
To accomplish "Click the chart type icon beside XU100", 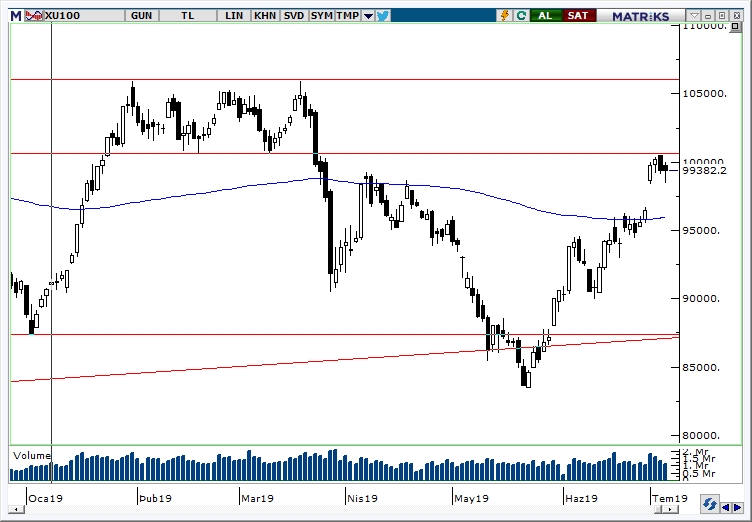I will (34, 16).
